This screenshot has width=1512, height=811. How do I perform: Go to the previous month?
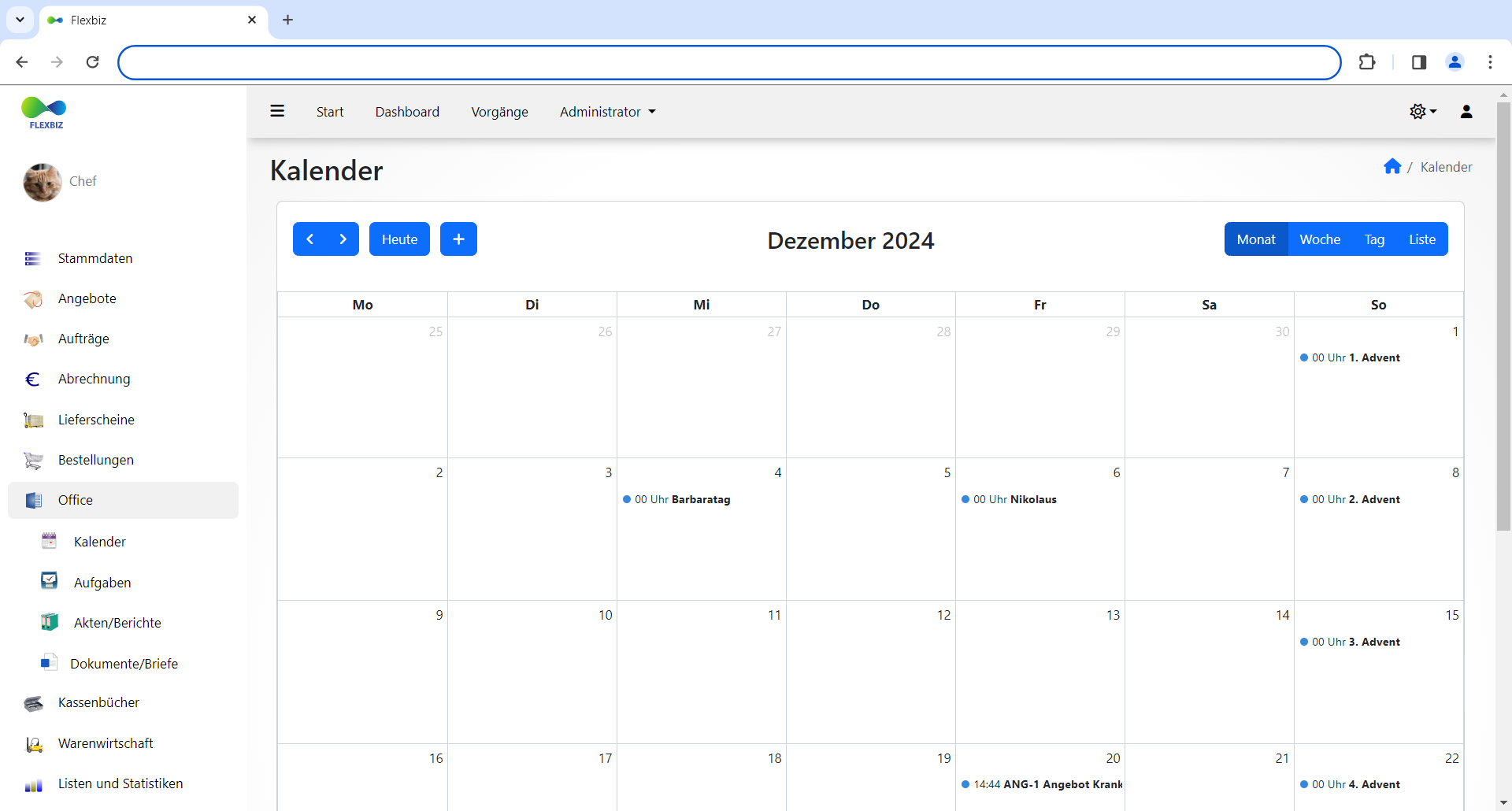[x=309, y=239]
